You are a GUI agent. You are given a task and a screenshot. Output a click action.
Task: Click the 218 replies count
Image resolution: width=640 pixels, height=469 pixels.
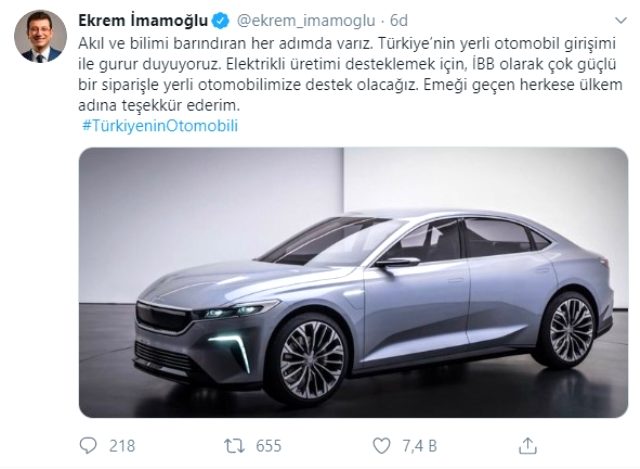click(122, 446)
